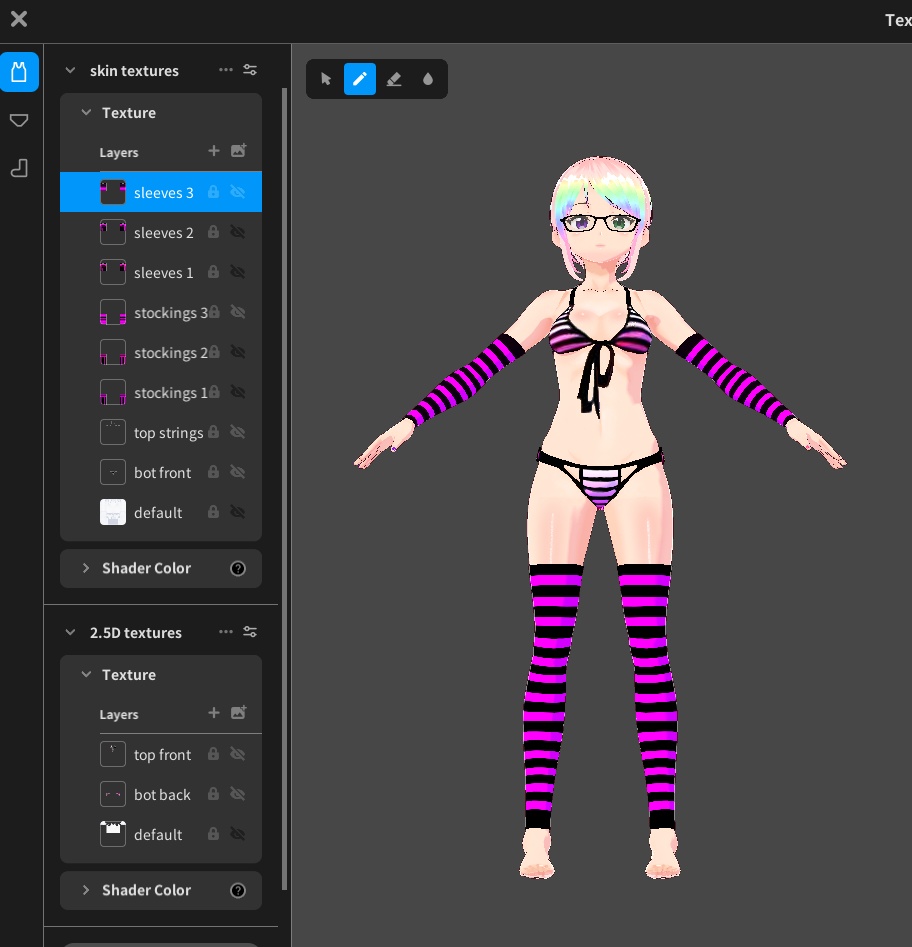The image size is (912, 947).
Task: Select the Pen/Brush tool in the toolbar
Action: click(360, 79)
